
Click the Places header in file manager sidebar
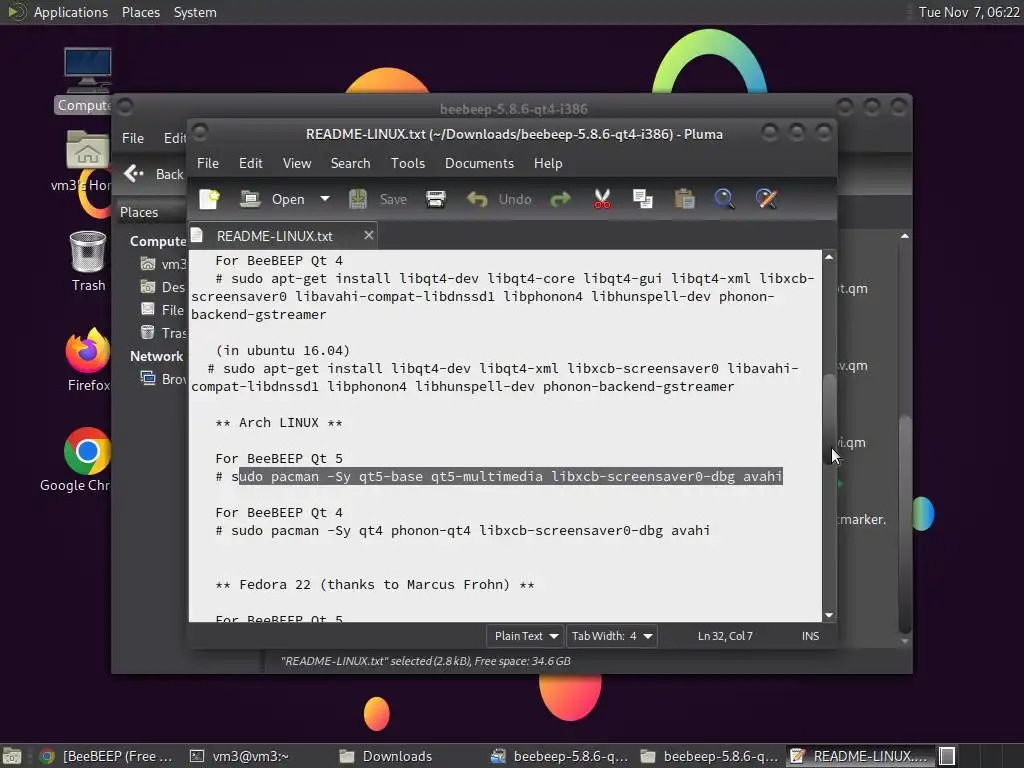click(139, 212)
